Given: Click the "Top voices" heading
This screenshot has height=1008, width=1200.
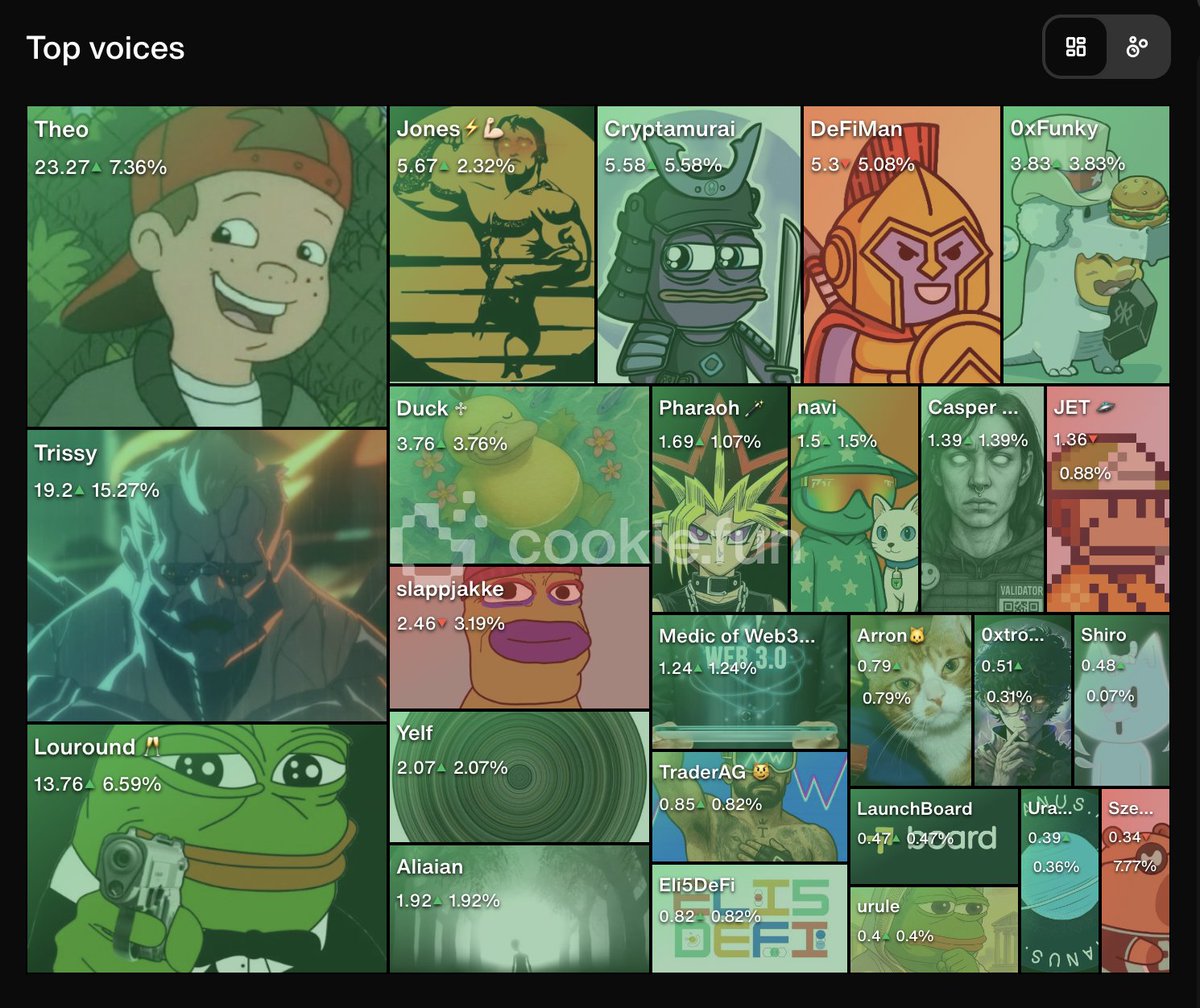Looking at the screenshot, I should [x=105, y=48].
